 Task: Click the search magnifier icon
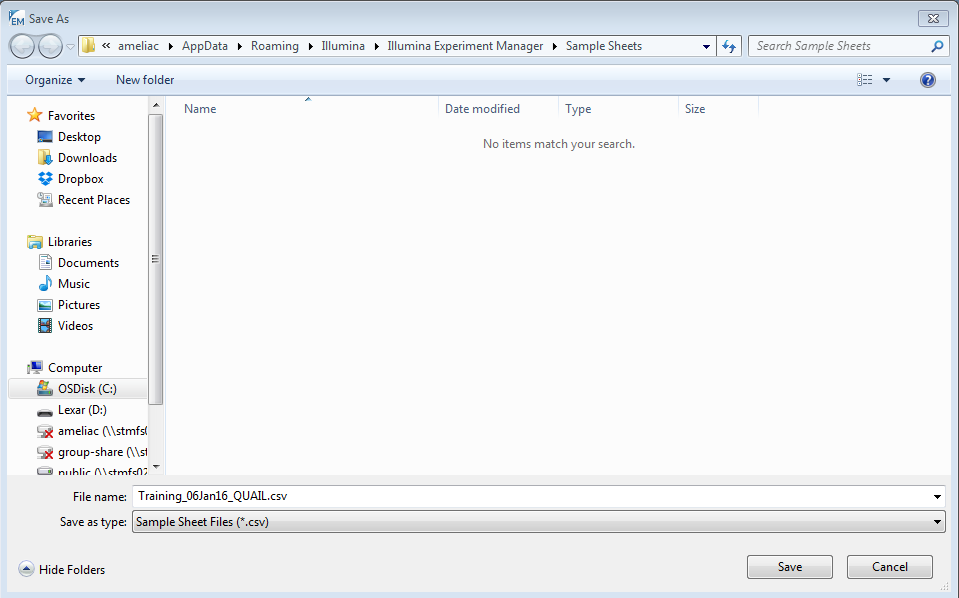tap(936, 46)
